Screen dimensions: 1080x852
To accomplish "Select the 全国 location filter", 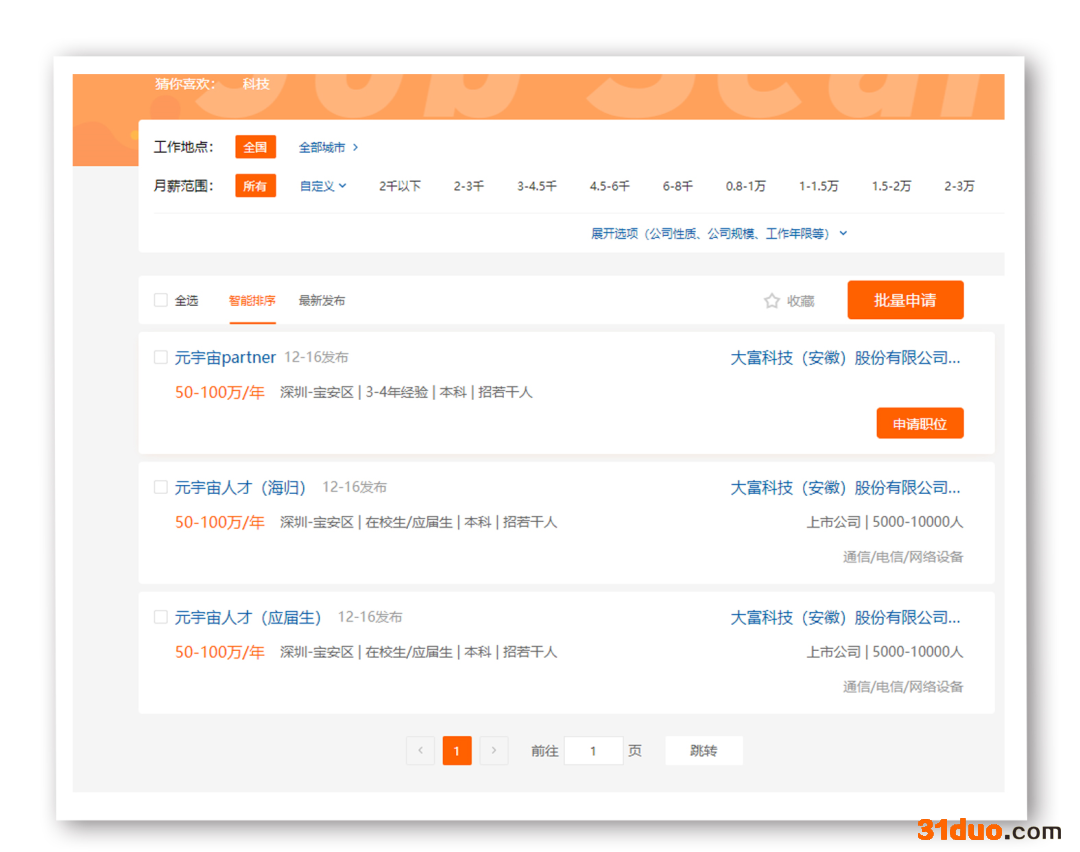I will 255,147.
